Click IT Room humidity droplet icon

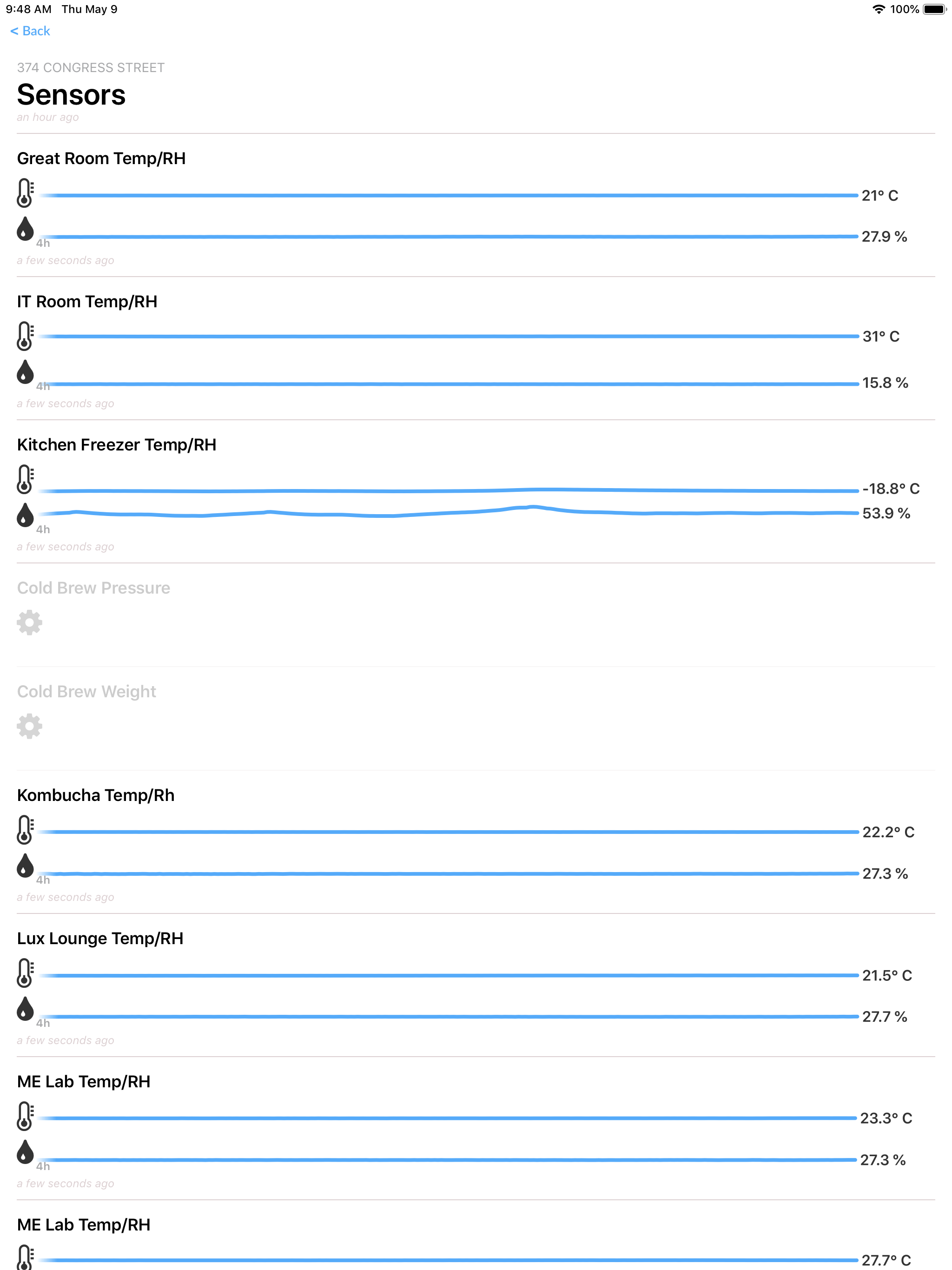coord(25,372)
